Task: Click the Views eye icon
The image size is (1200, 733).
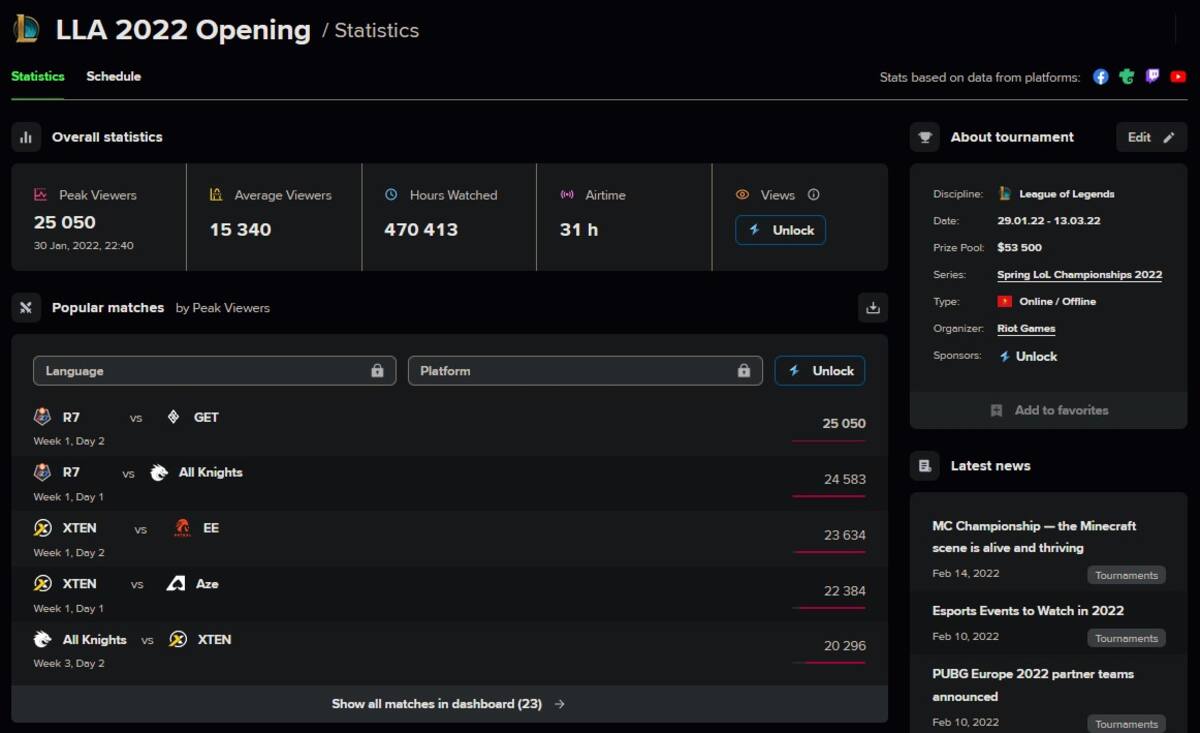Action: [742, 195]
